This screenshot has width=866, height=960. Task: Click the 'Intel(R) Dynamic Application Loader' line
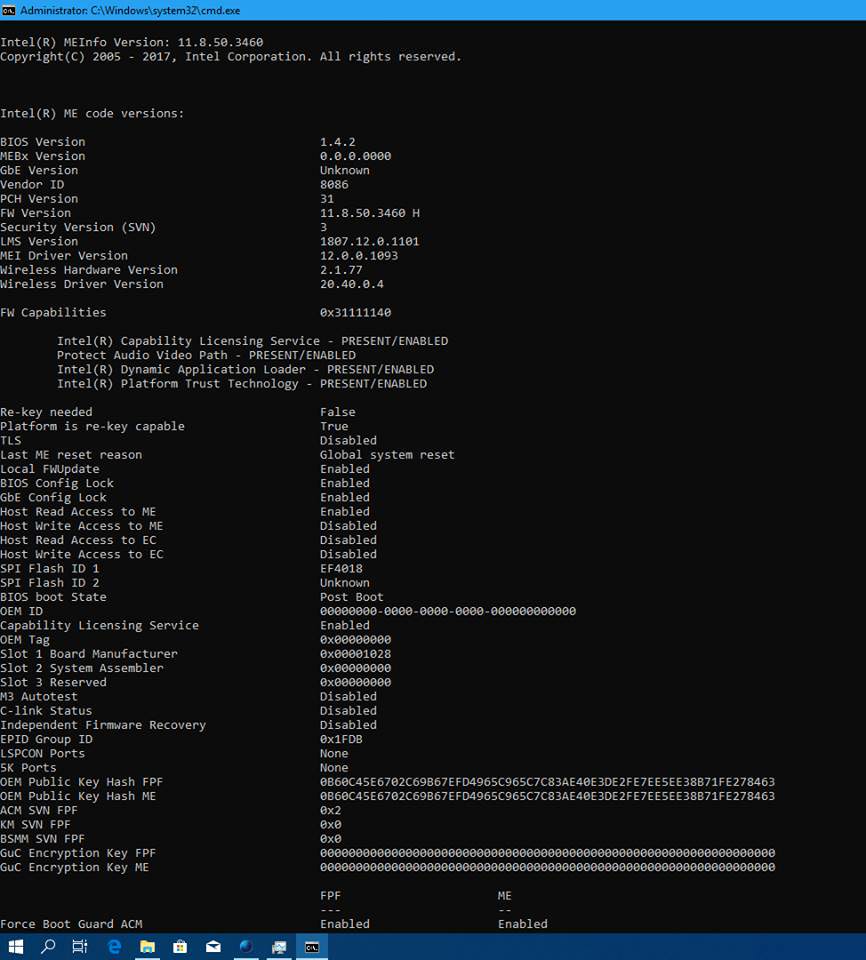click(246, 369)
